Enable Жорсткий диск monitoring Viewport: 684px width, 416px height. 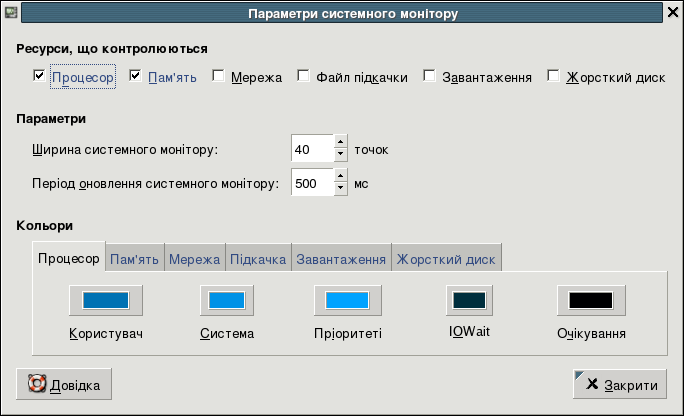[x=553, y=76]
